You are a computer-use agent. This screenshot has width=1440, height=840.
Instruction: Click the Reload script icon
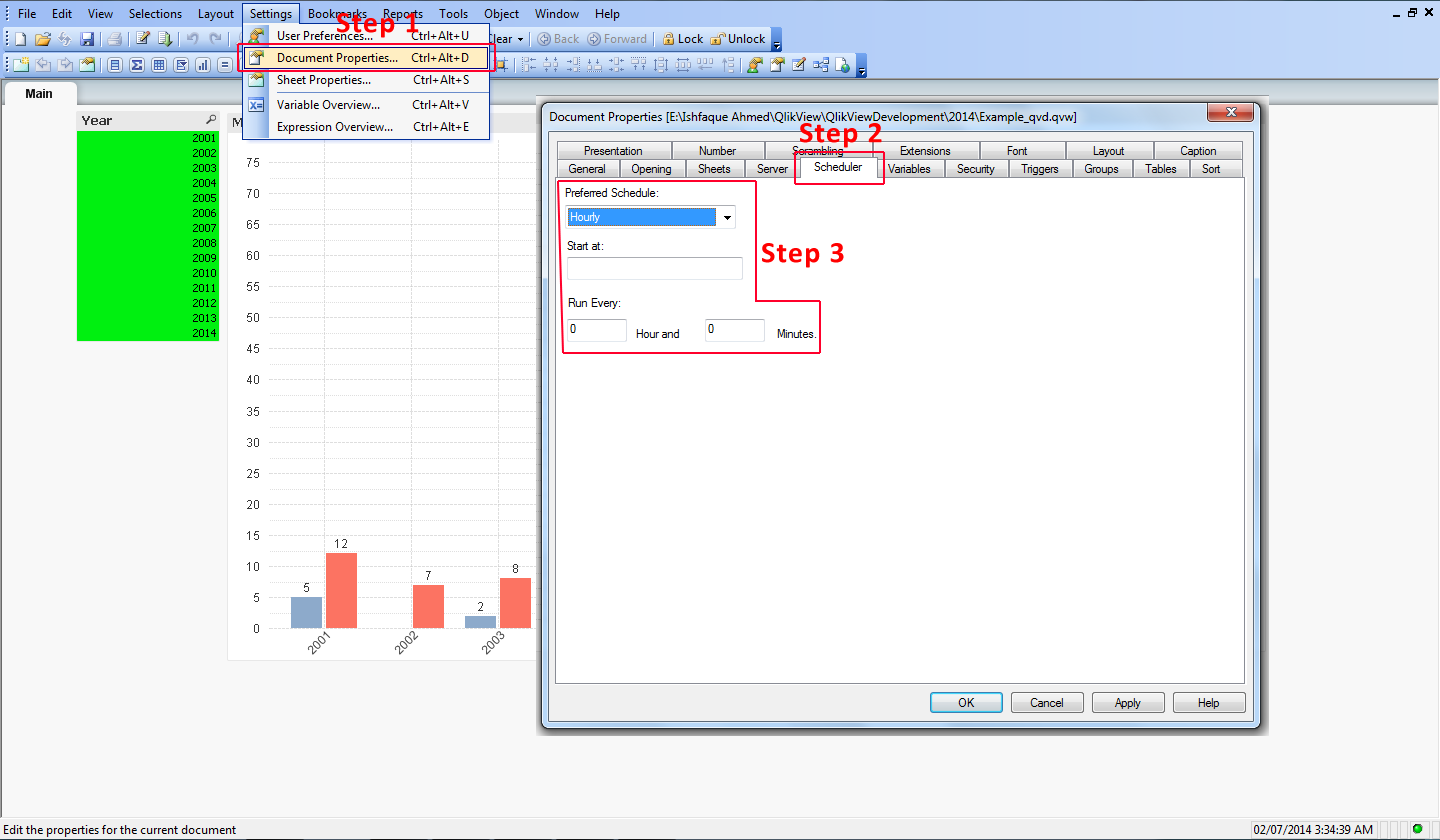point(165,39)
